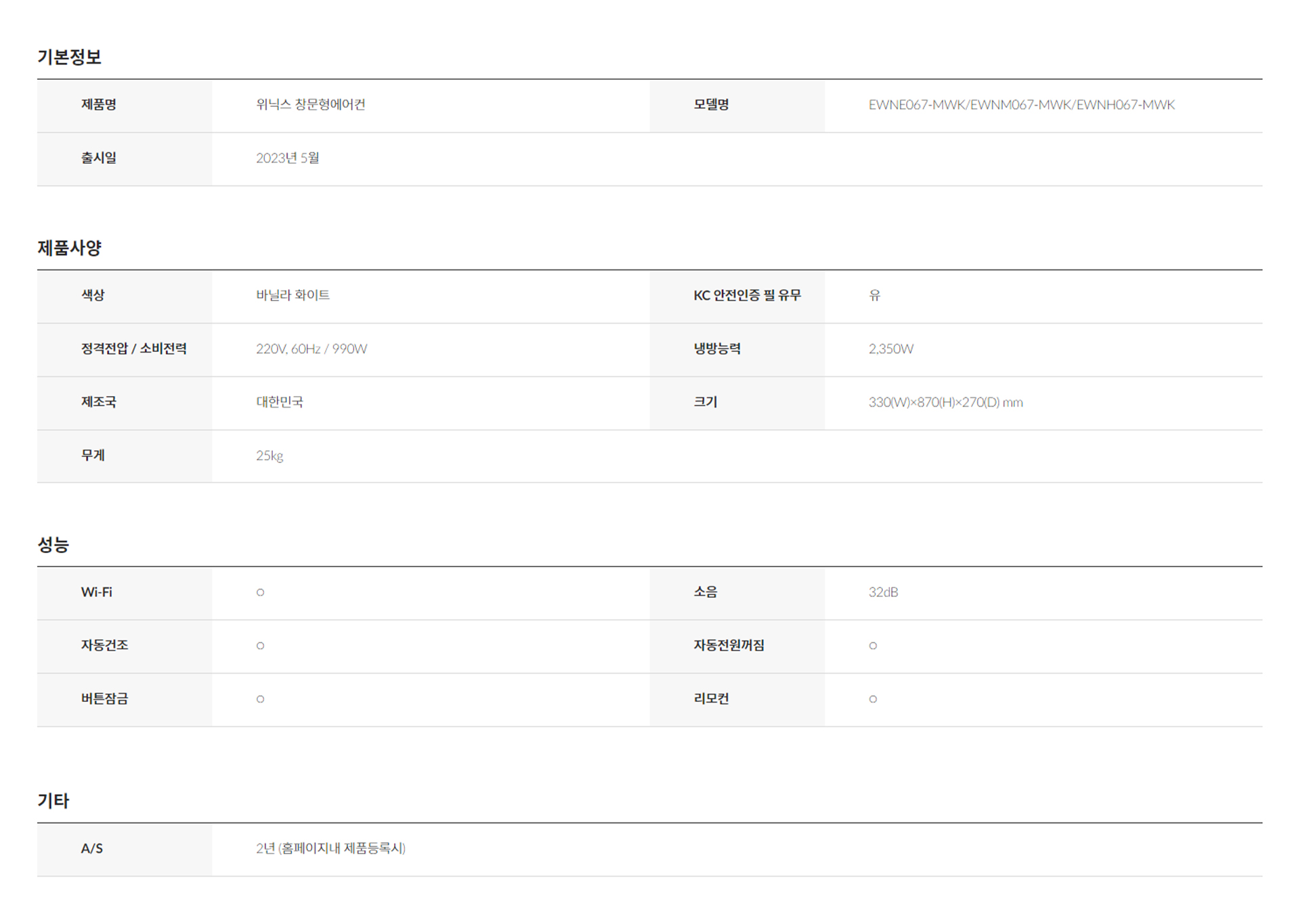
Task: Click the 모델명 label cell
Action: [737, 106]
